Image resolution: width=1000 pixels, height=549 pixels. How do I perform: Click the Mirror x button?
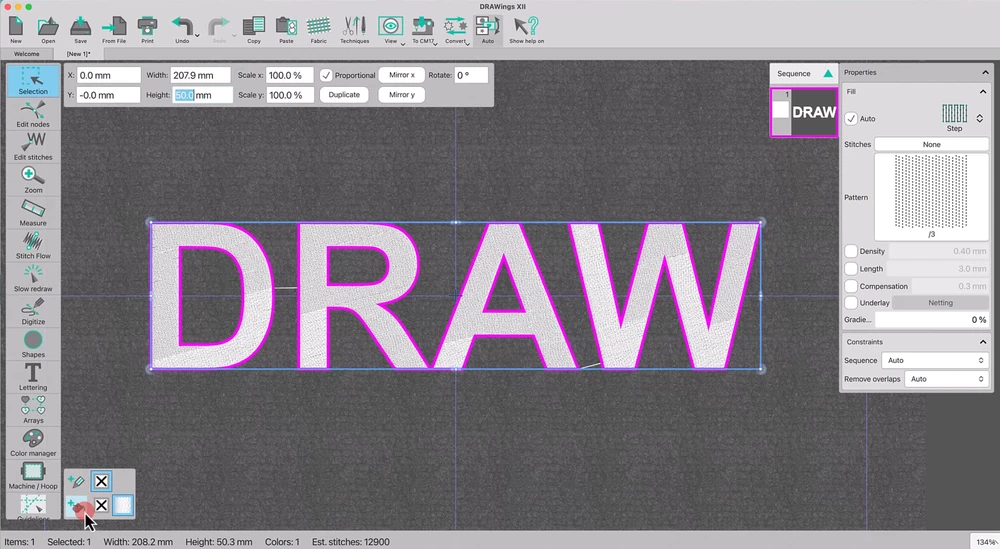402,75
